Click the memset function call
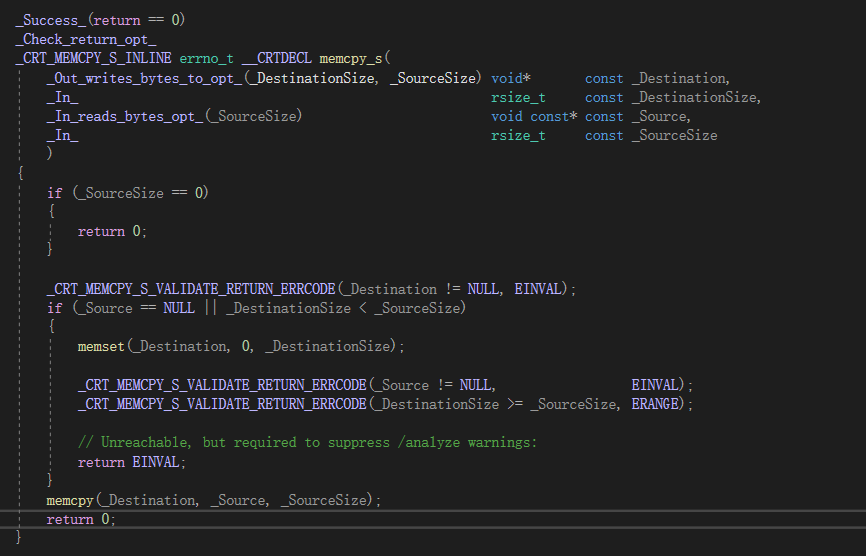Image resolution: width=866 pixels, height=556 pixels. [x=241, y=347]
